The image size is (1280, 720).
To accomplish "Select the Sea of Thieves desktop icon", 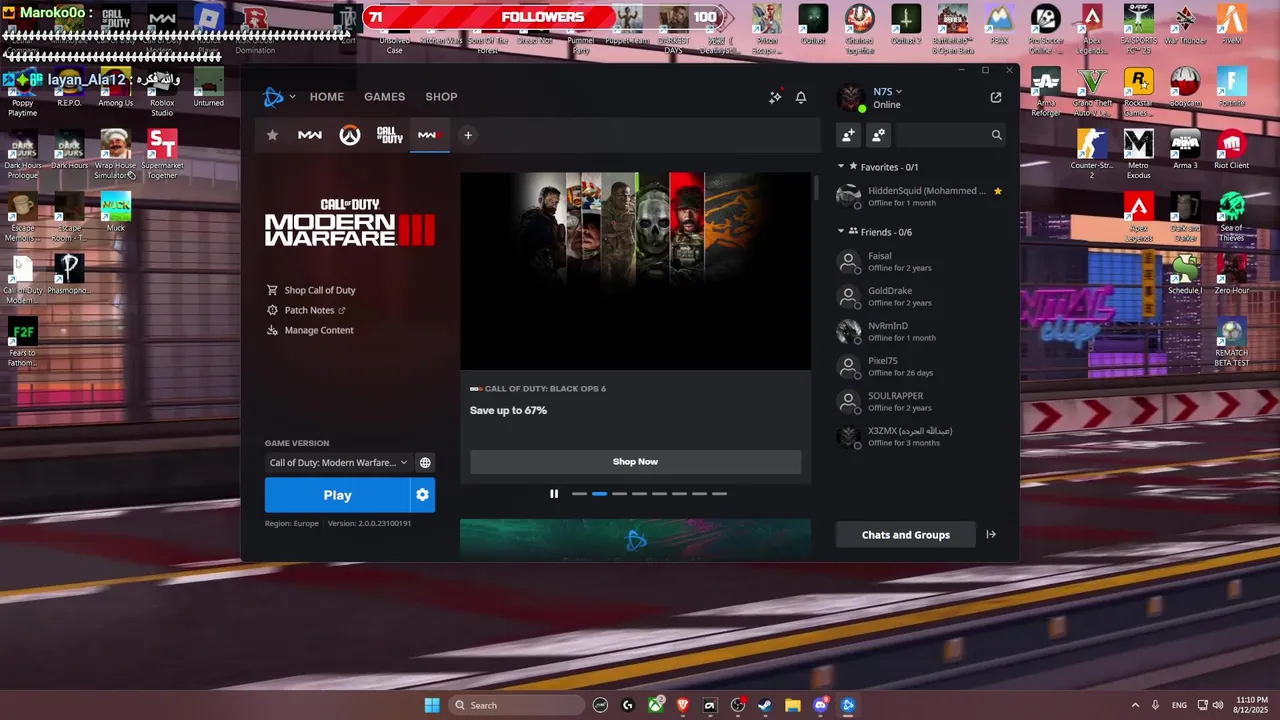I will pyautogui.click(x=1231, y=216).
